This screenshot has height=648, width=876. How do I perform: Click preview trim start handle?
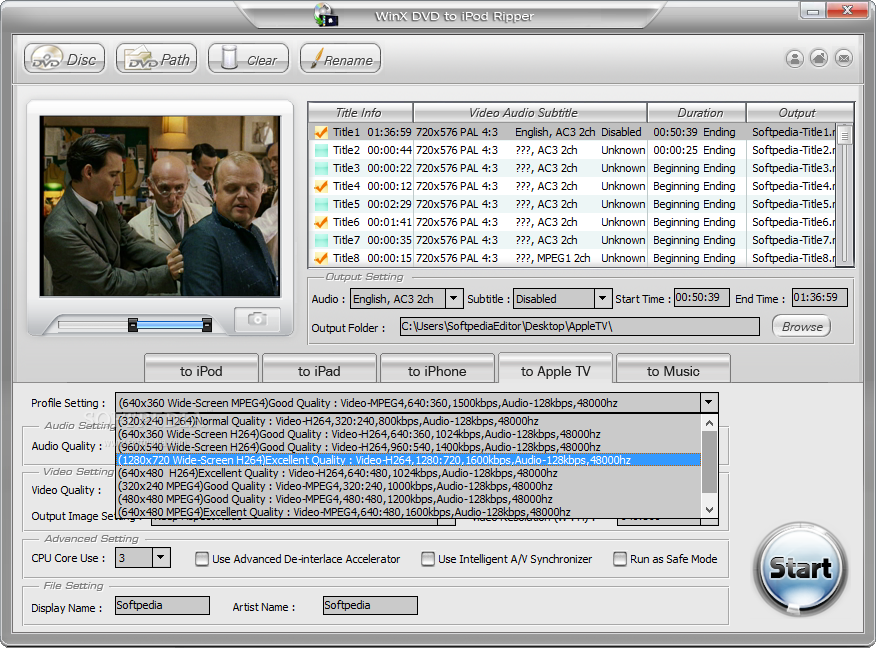[x=133, y=325]
